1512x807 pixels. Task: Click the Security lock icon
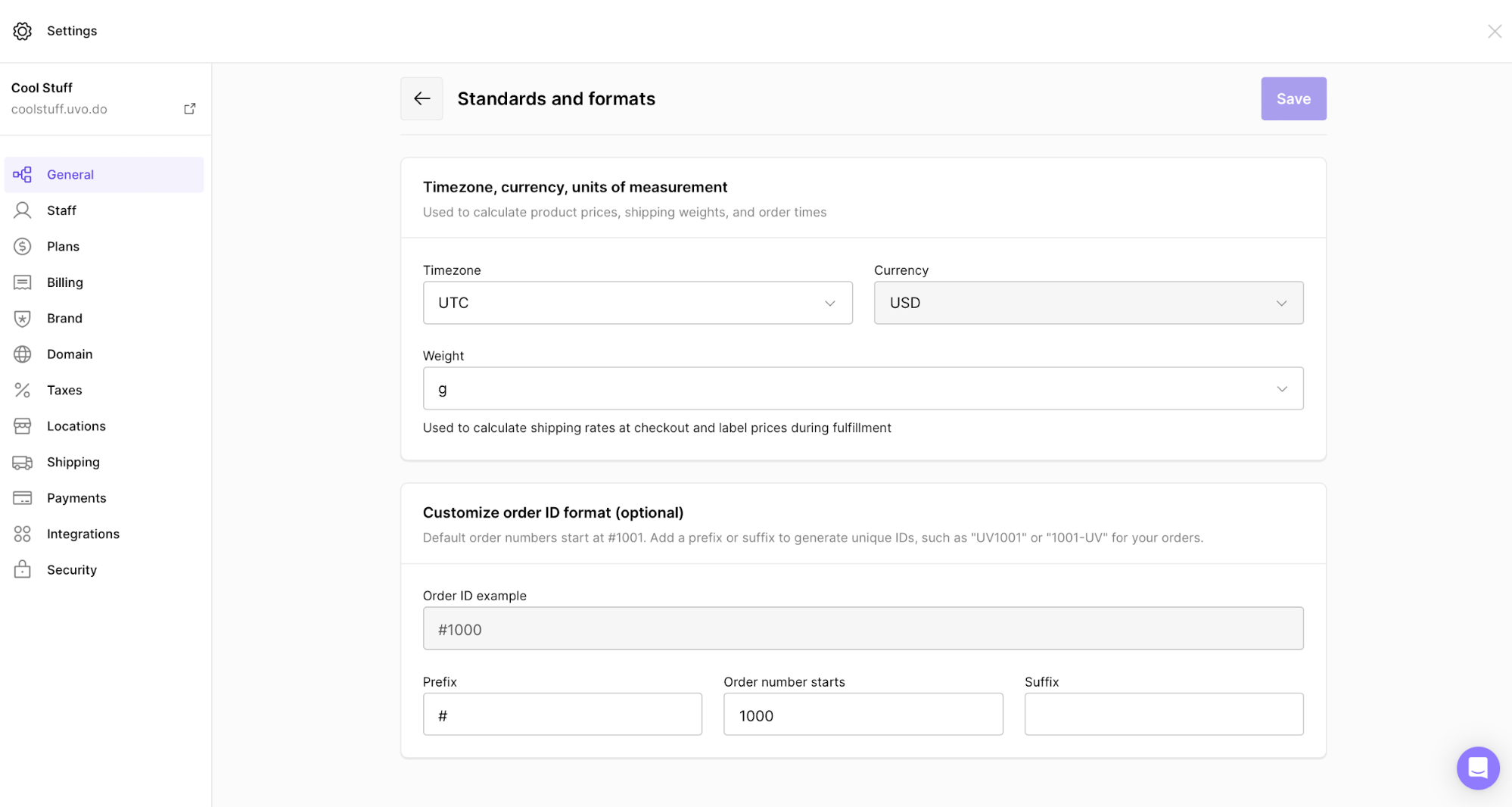pos(23,569)
